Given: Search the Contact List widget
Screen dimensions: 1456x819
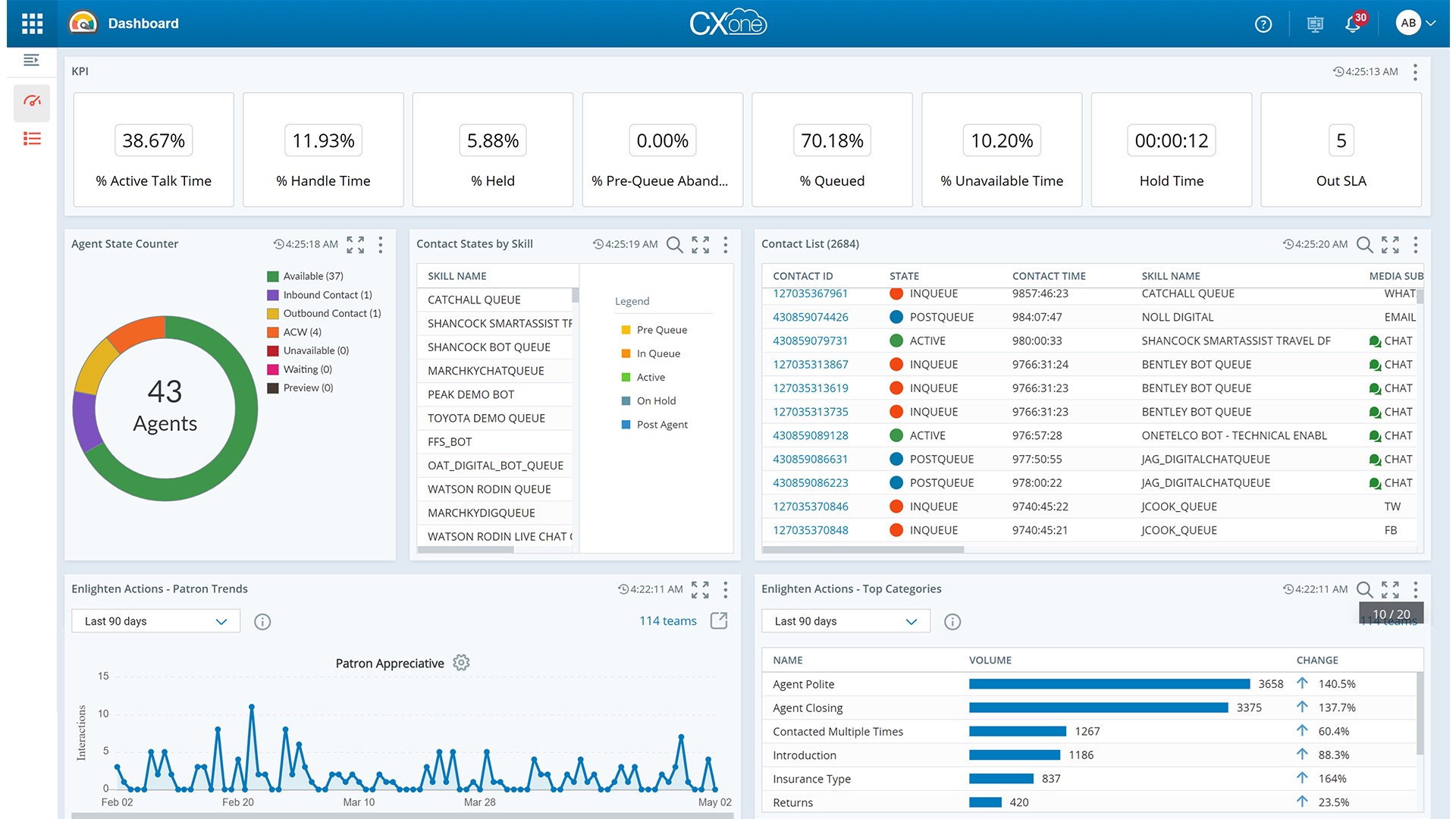Looking at the screenshot, I should click(1364, 244).
